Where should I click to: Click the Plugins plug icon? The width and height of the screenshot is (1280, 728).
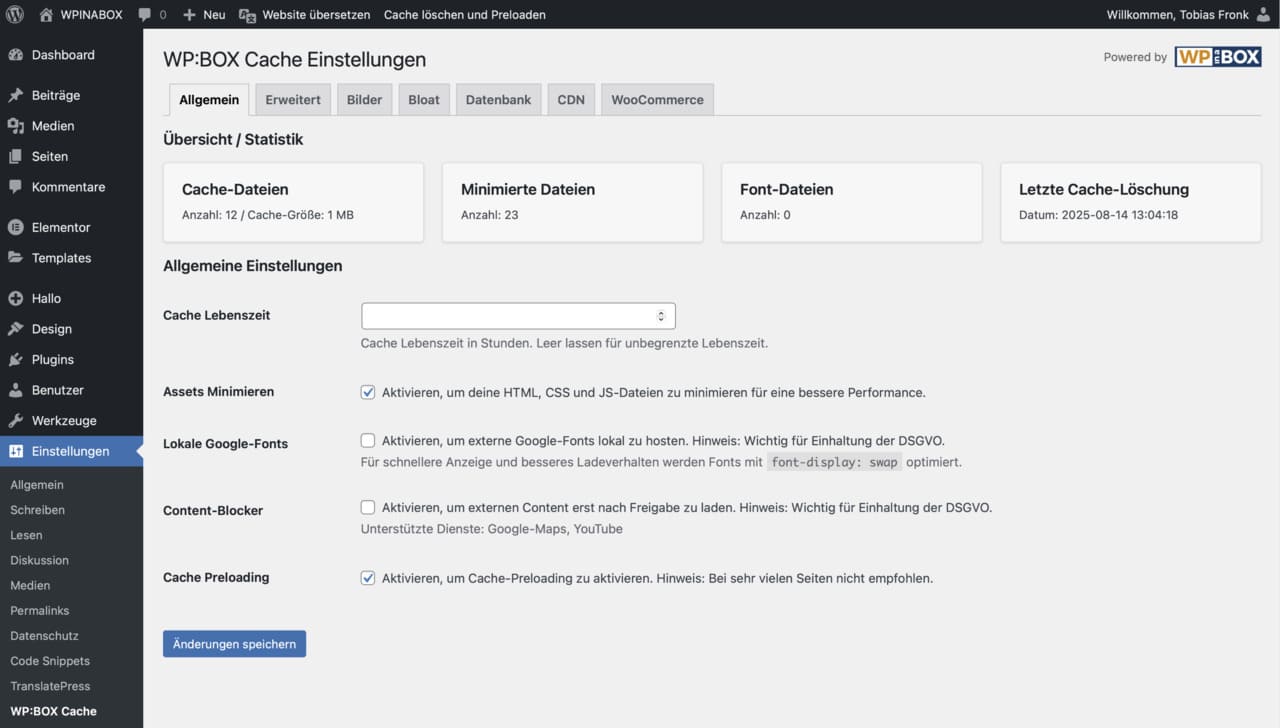pyautogui.click(x=15, y=359)
